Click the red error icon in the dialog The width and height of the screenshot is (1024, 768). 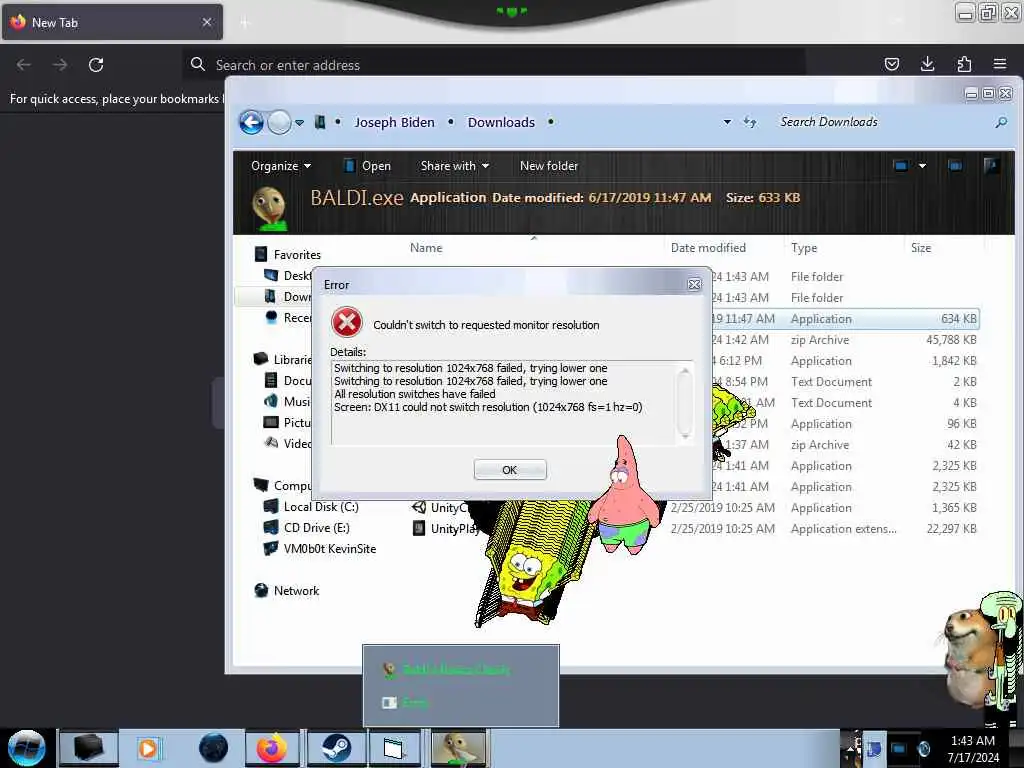(347, 323)
